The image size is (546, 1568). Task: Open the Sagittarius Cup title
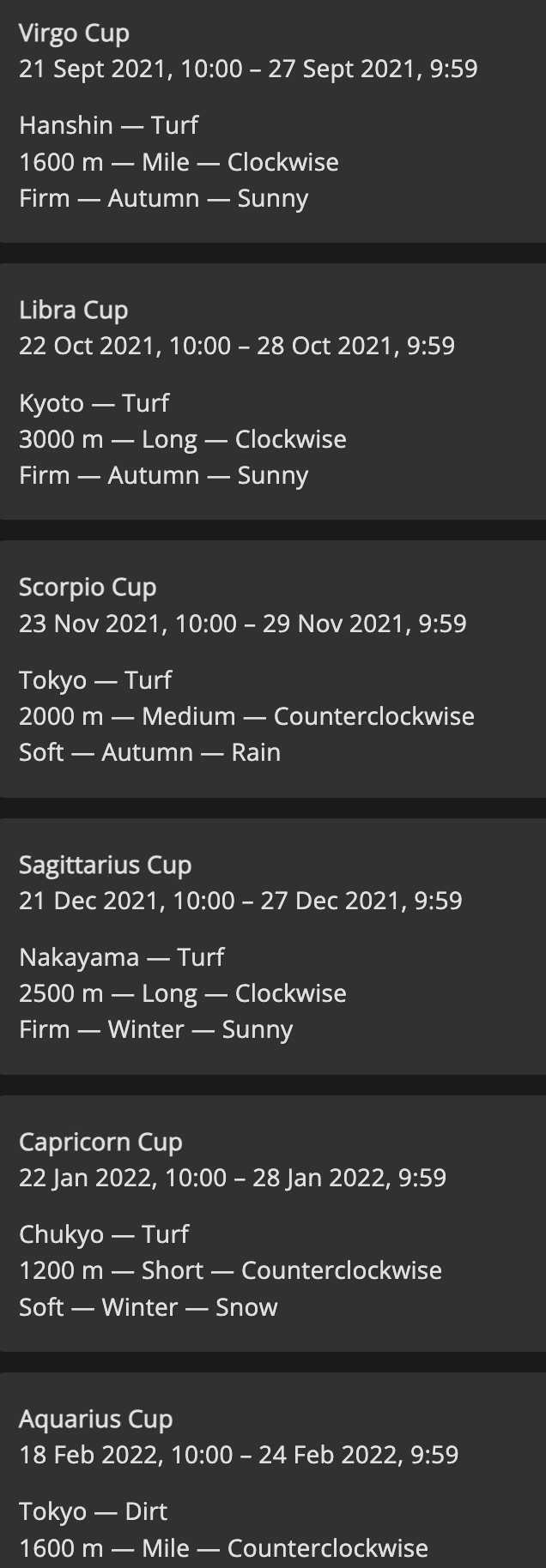point(105,865)
